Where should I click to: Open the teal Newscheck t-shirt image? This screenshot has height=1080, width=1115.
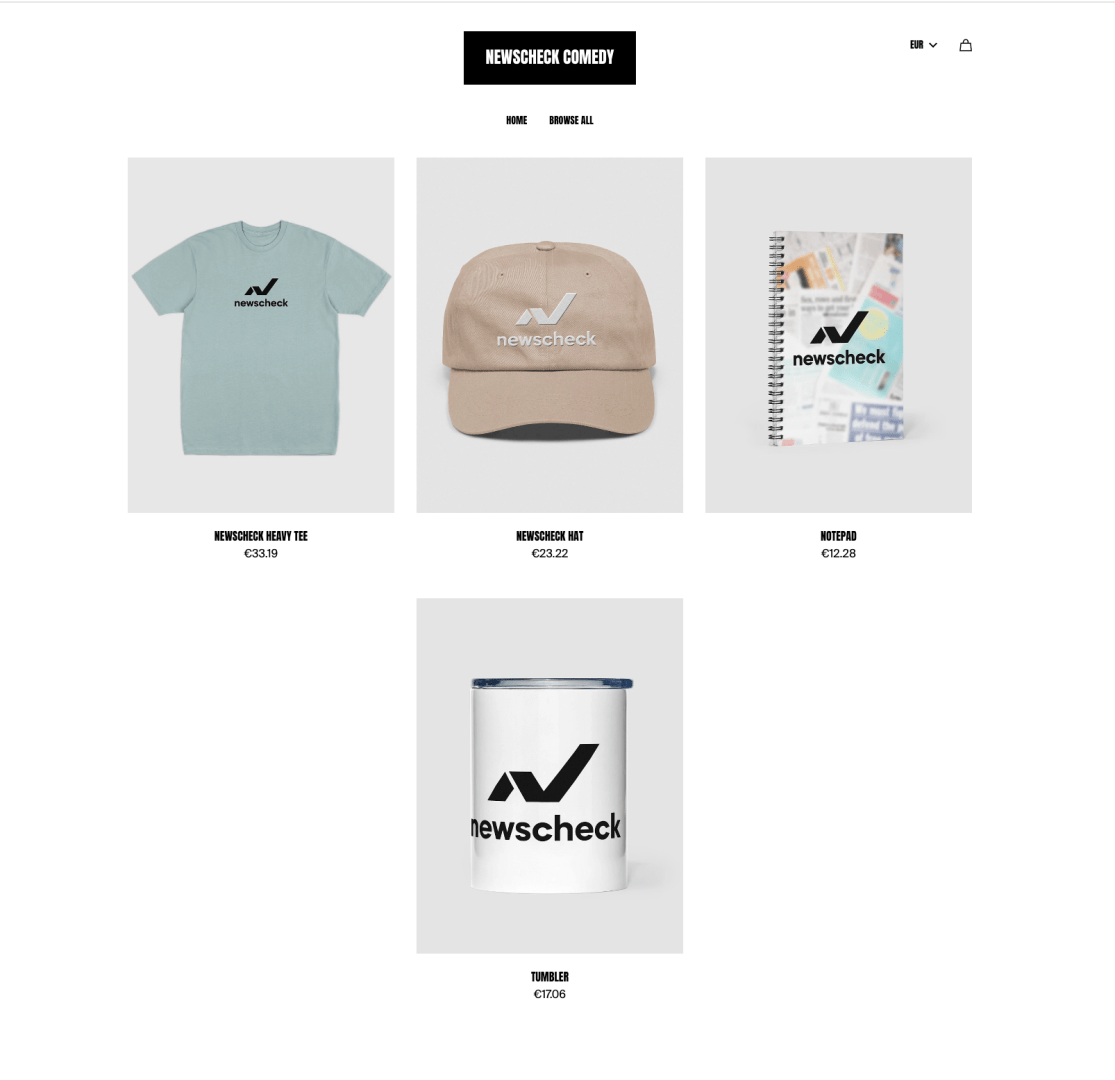[261, 335]
